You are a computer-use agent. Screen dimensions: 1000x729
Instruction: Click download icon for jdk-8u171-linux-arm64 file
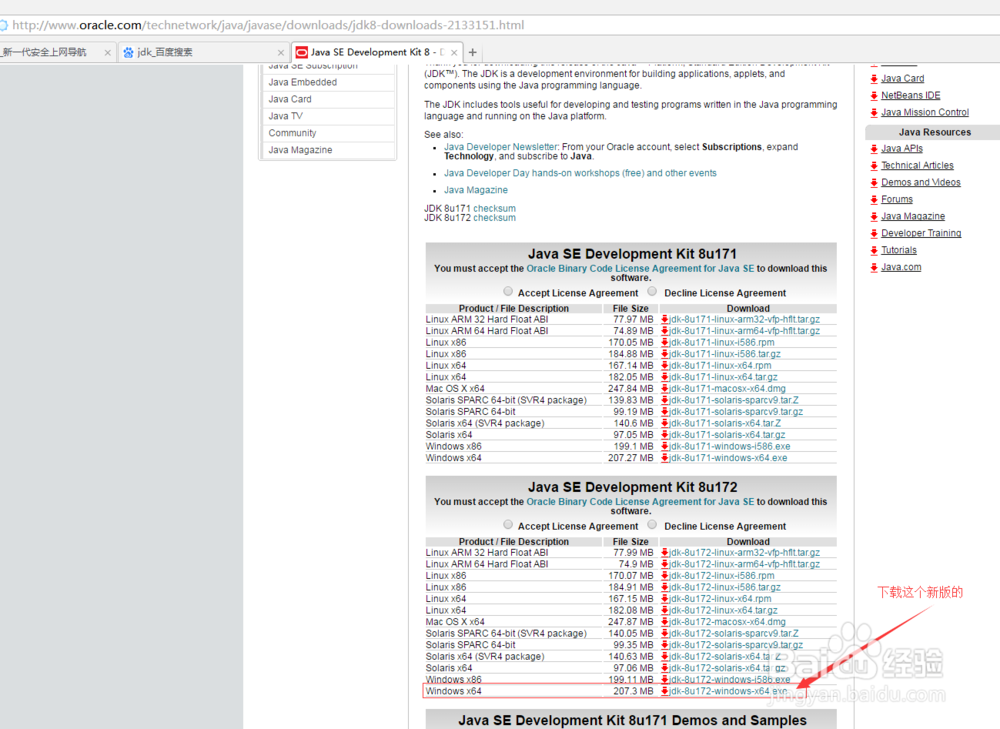tap(665, 331)
